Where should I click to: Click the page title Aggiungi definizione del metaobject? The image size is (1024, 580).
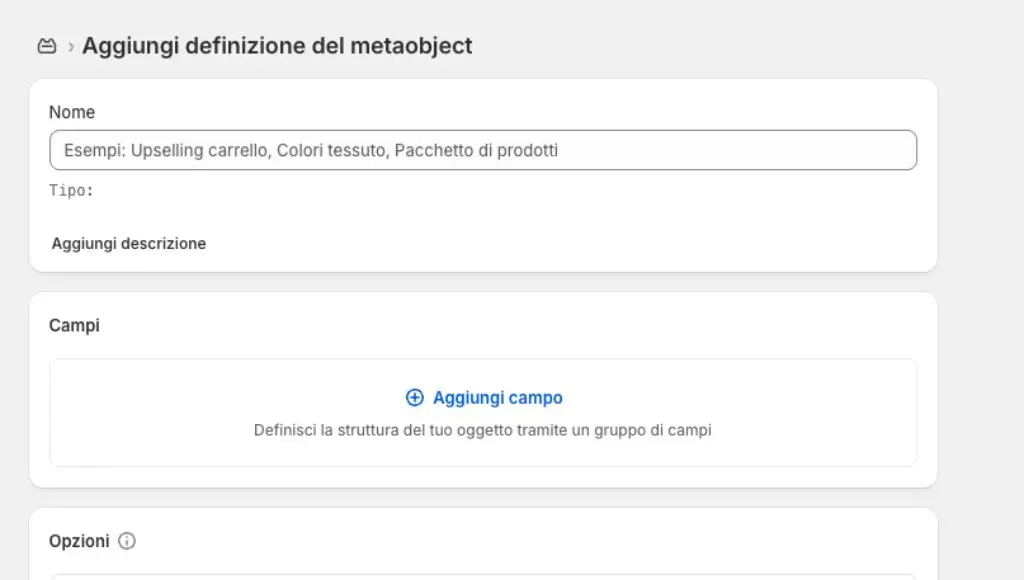click(x=277, y=45)
